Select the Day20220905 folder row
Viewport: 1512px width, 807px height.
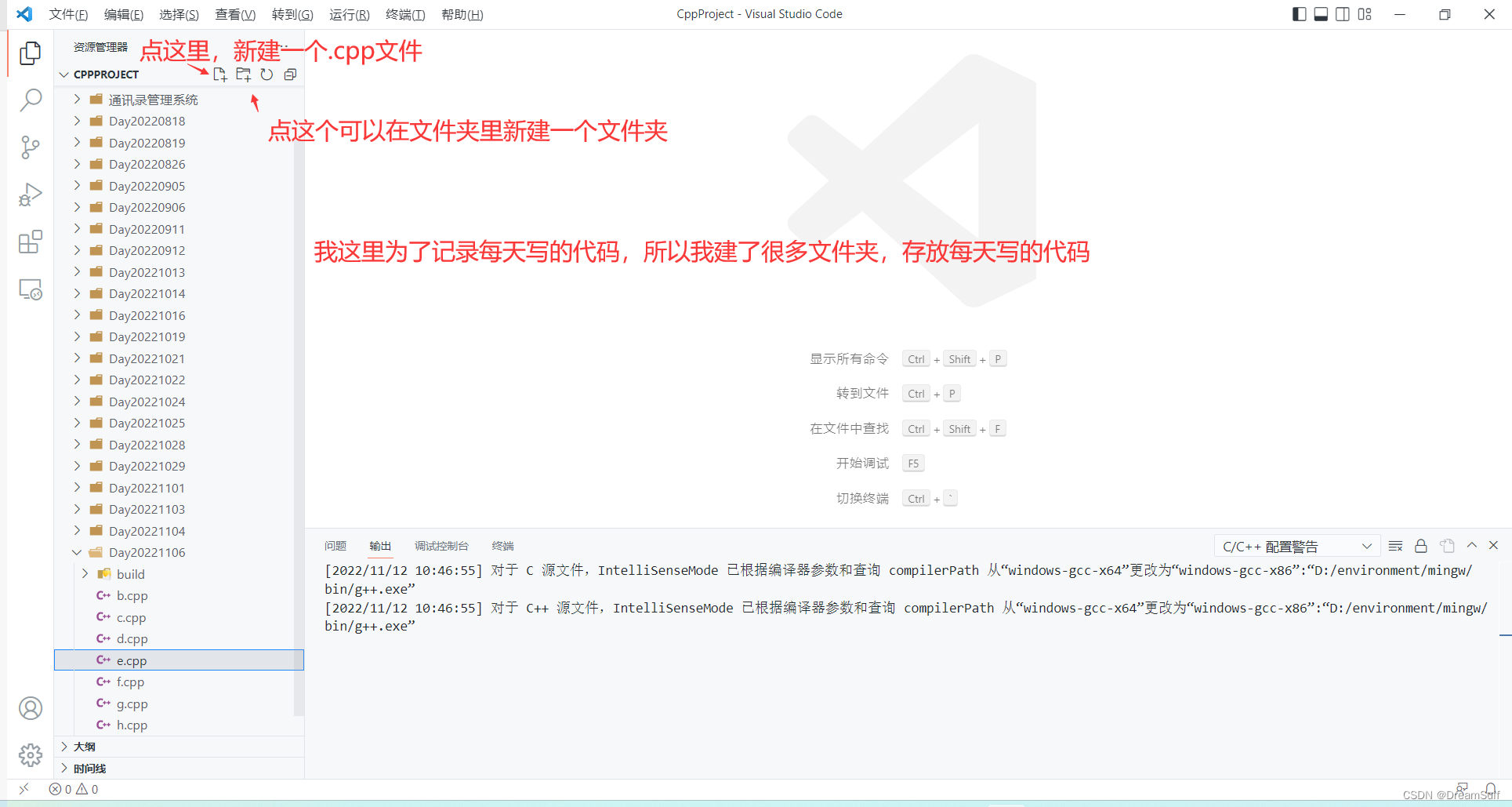(179, 186)
